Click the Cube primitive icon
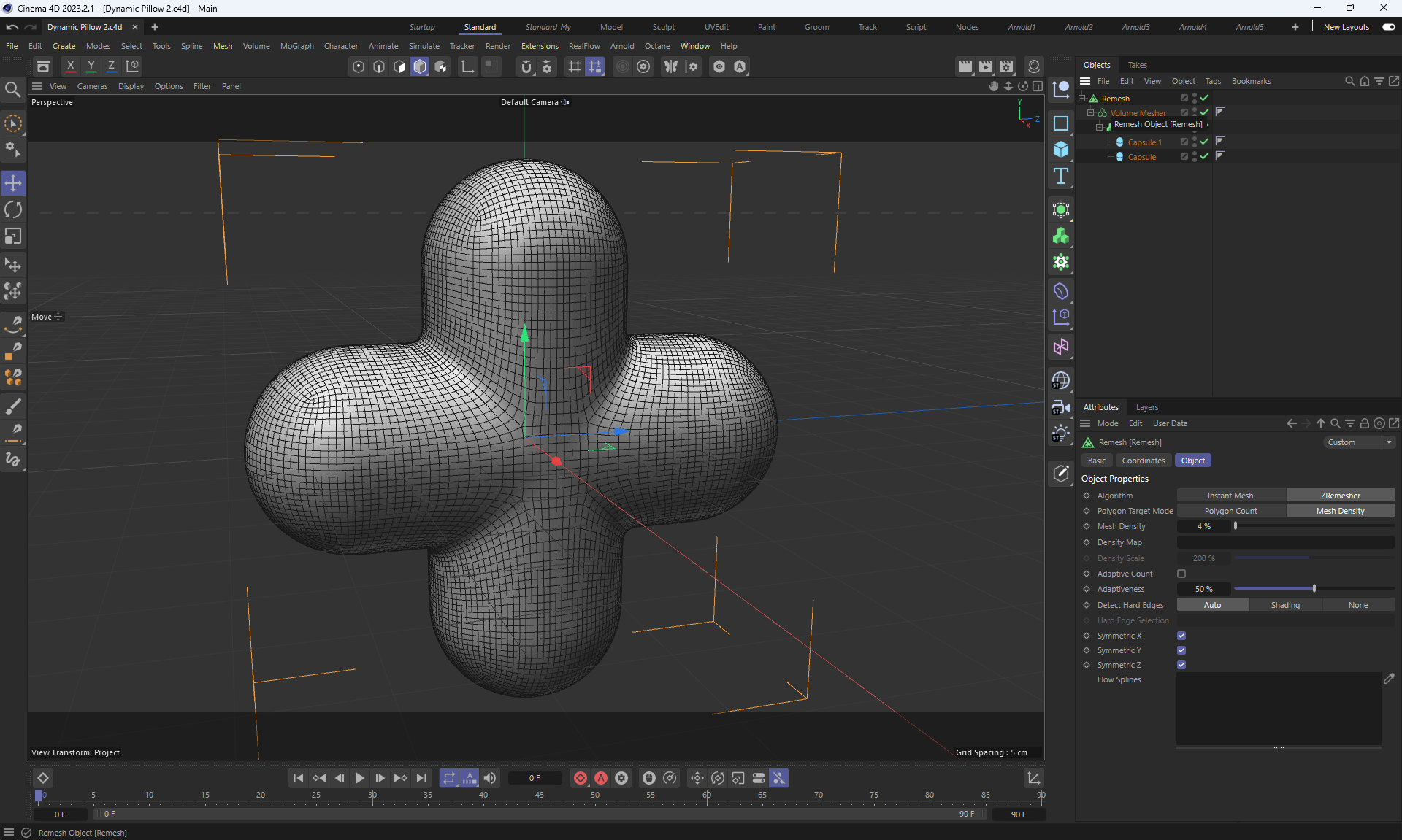Screen dimensions: 1402x840 coord(1061,150)
